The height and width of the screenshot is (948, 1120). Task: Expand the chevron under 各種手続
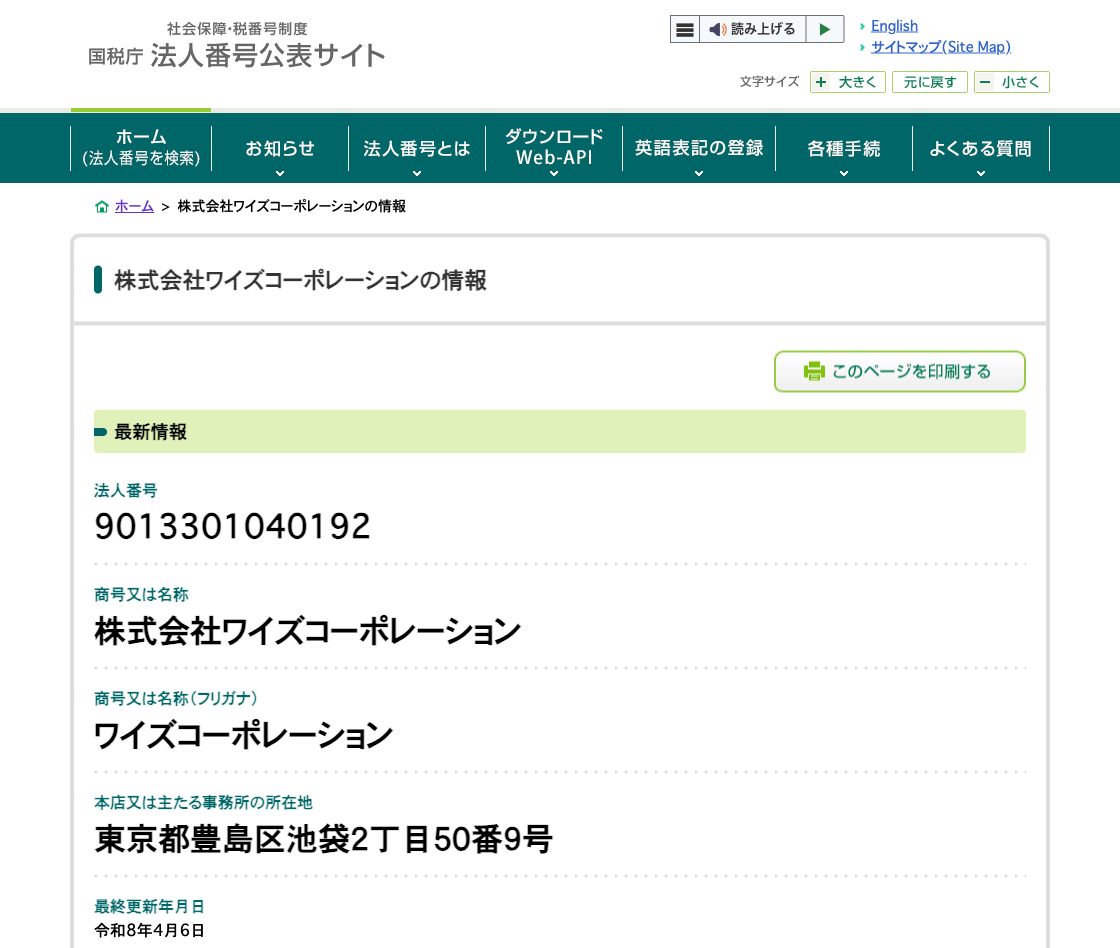pos(844,174)
